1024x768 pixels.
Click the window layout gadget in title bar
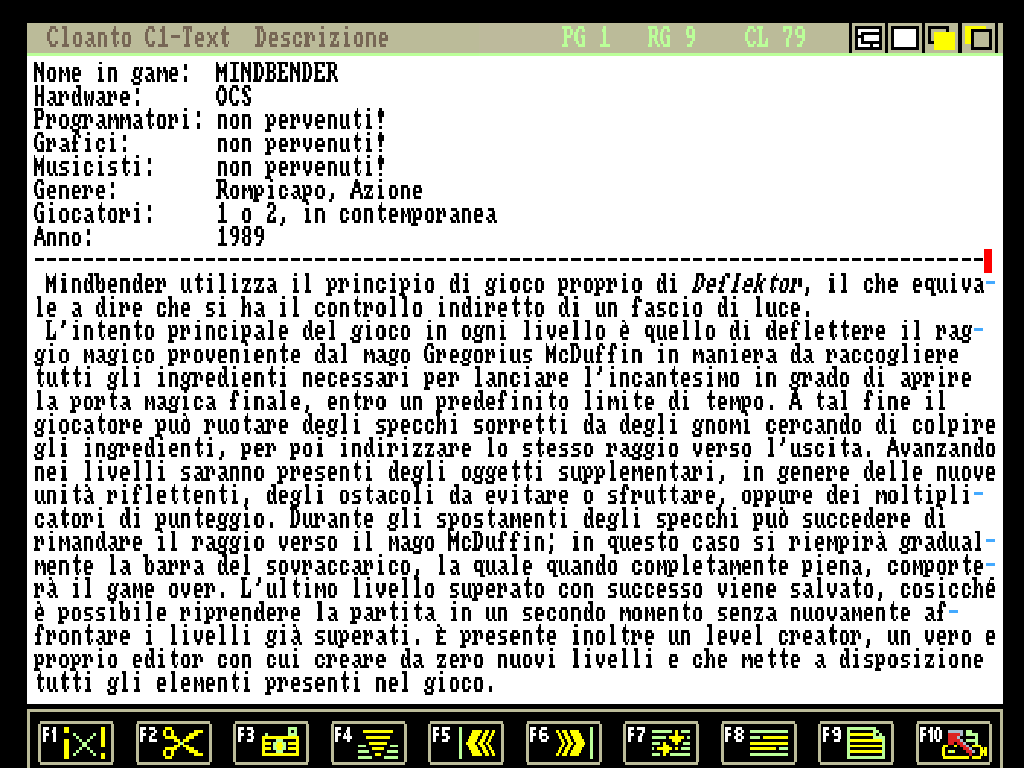[x=867, y=39]
